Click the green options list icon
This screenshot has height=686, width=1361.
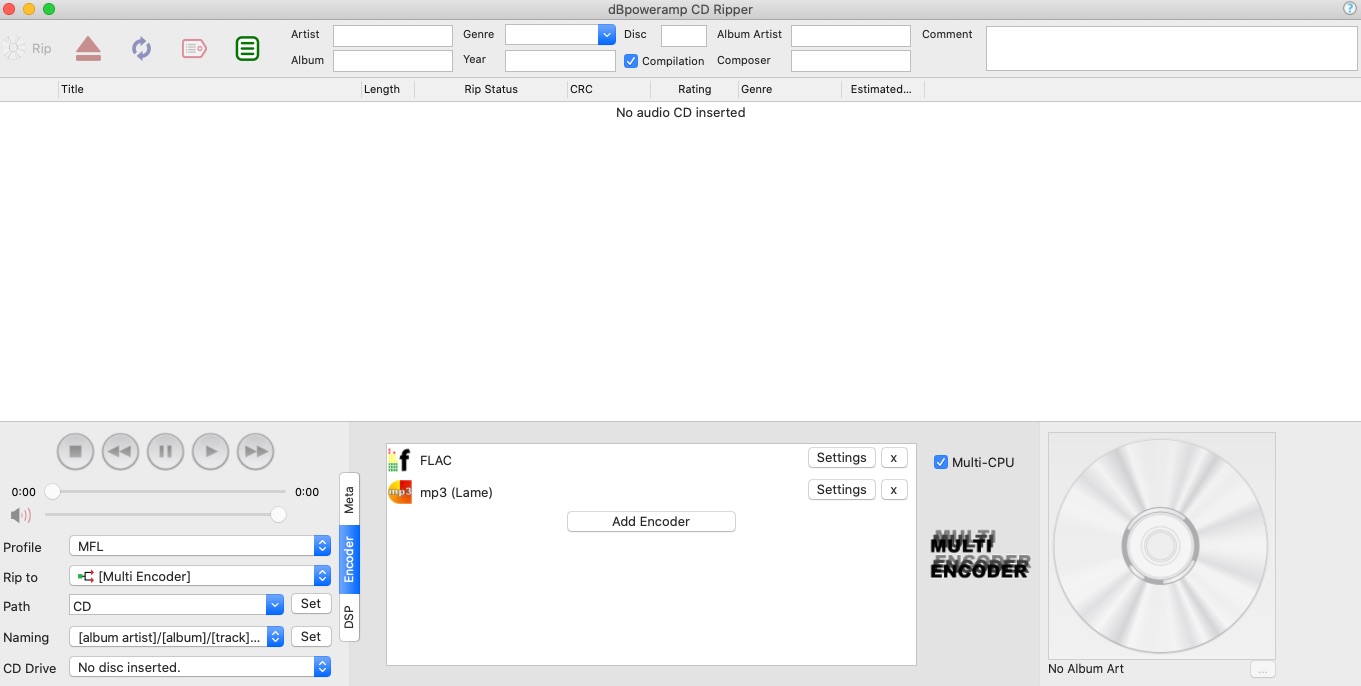tap(247, 48)
